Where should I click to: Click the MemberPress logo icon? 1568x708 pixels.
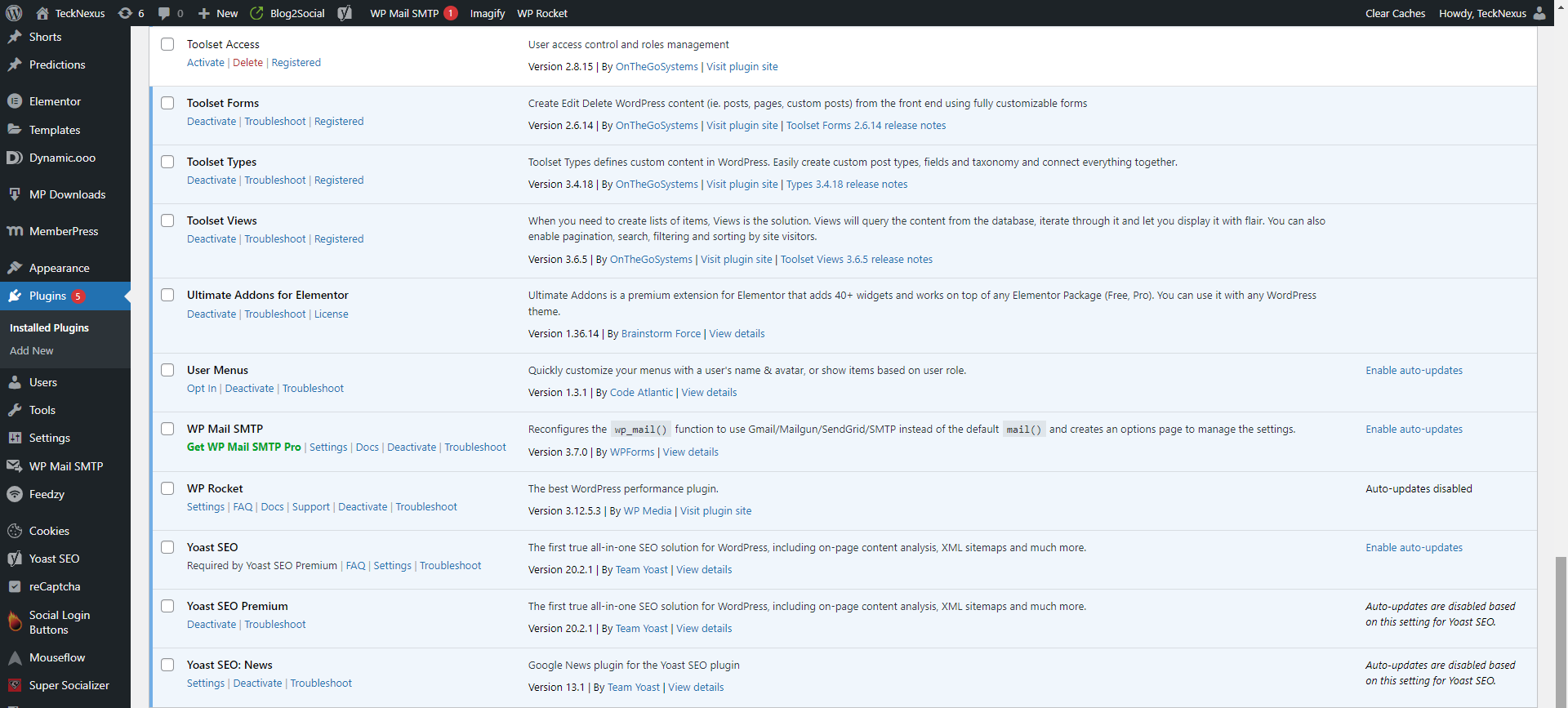click(15, 231)
